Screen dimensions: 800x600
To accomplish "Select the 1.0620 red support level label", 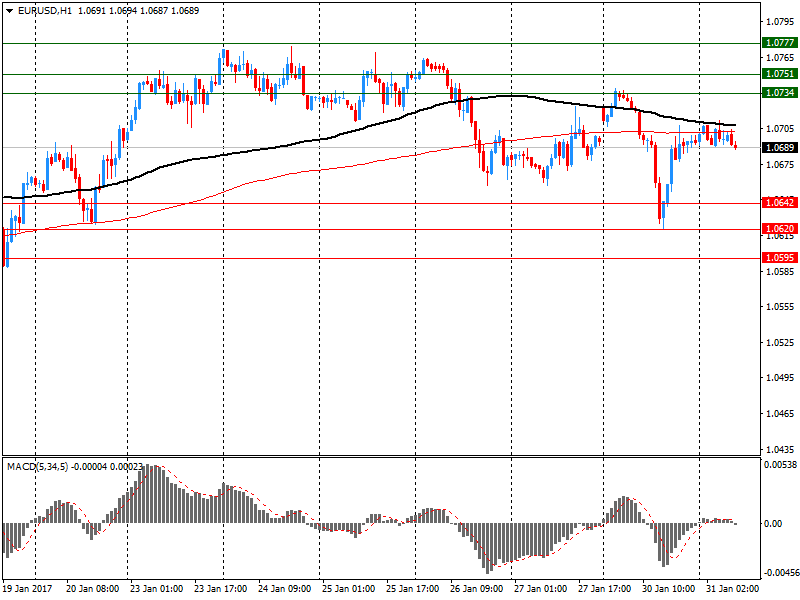I will click(780, 229).
